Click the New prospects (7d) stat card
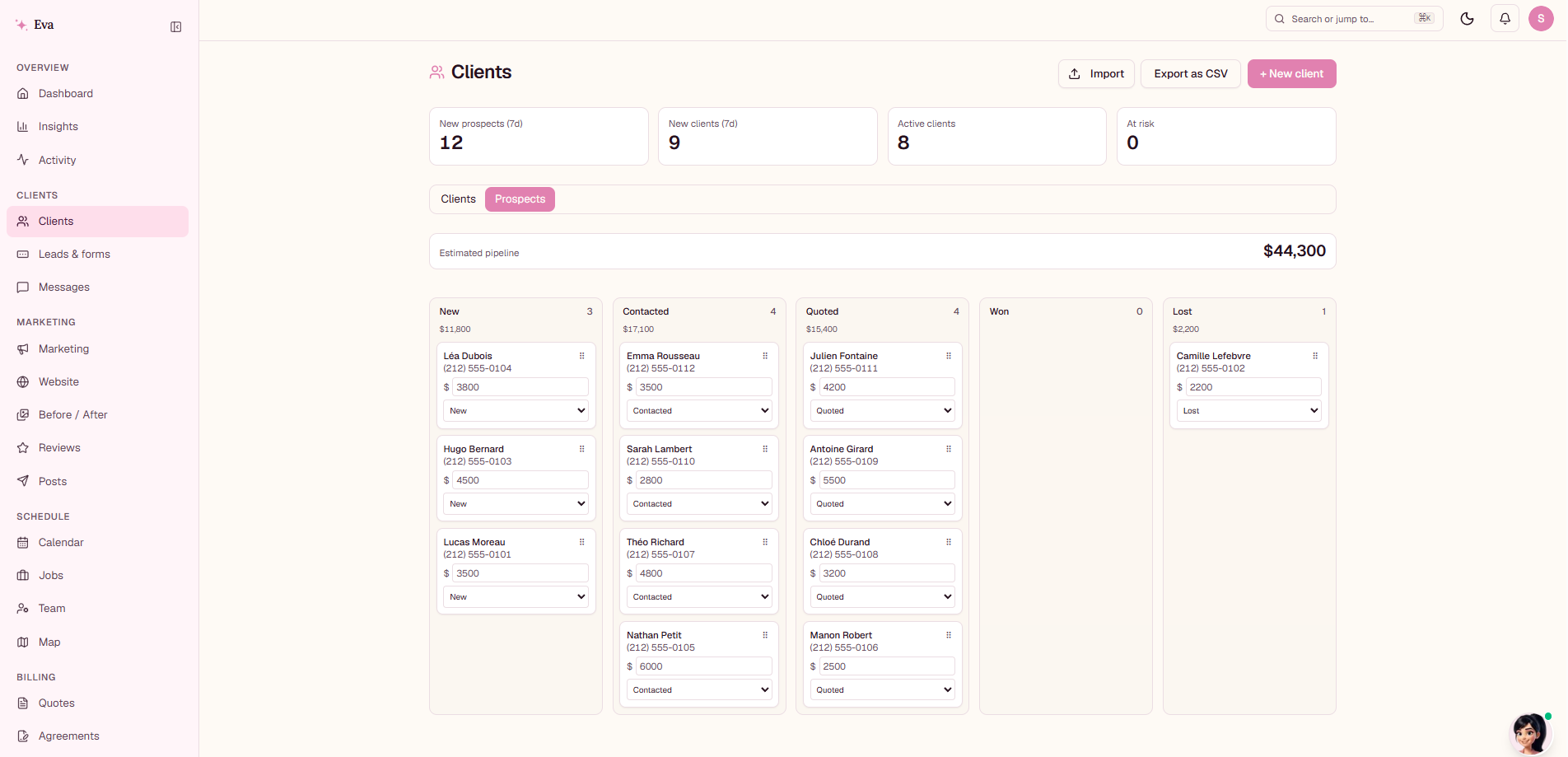 pos(539,137)
